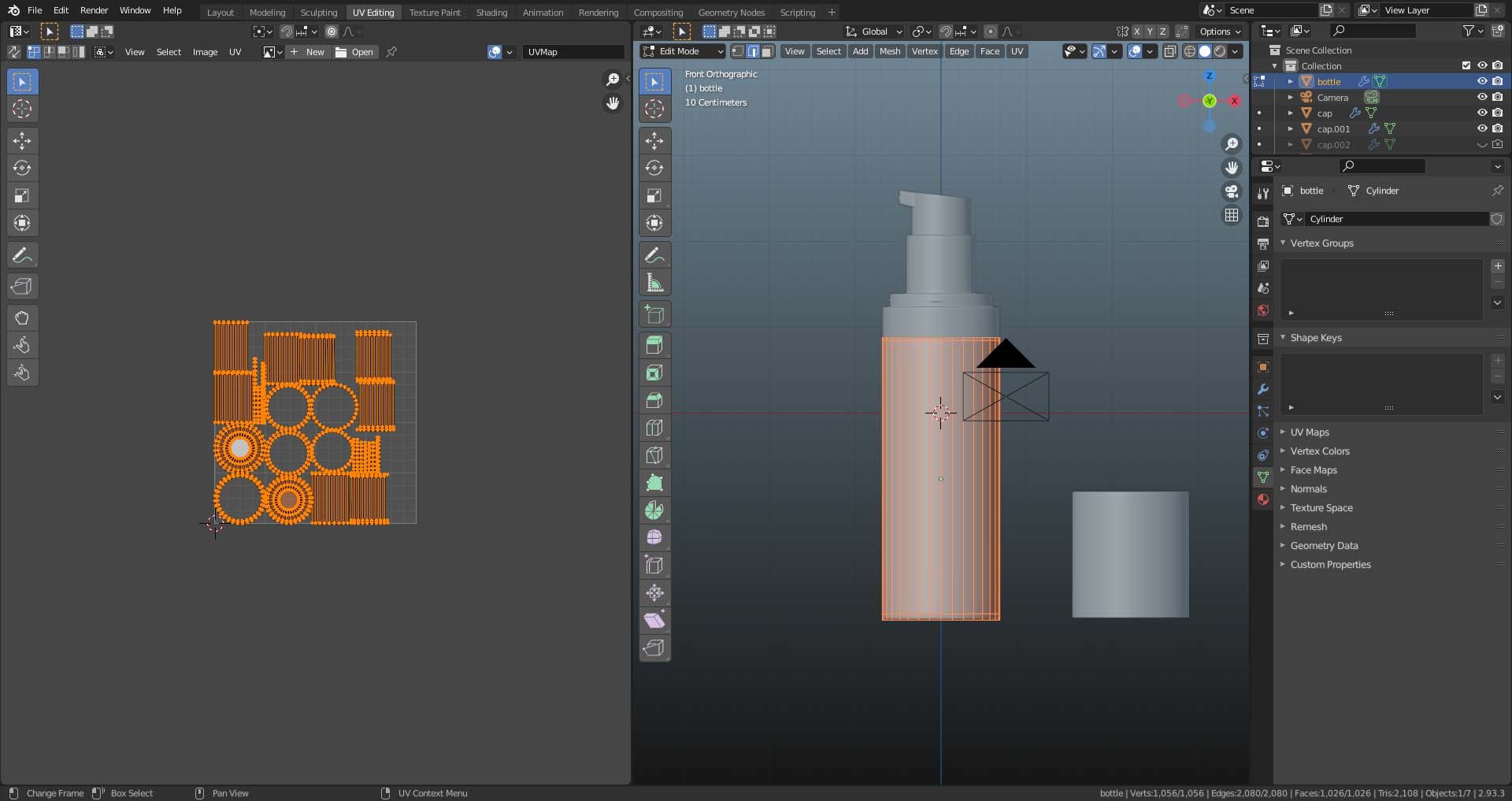Select the Annotate tool in UV editor
The image size is (1512, 801).
[x=22, y=255]
